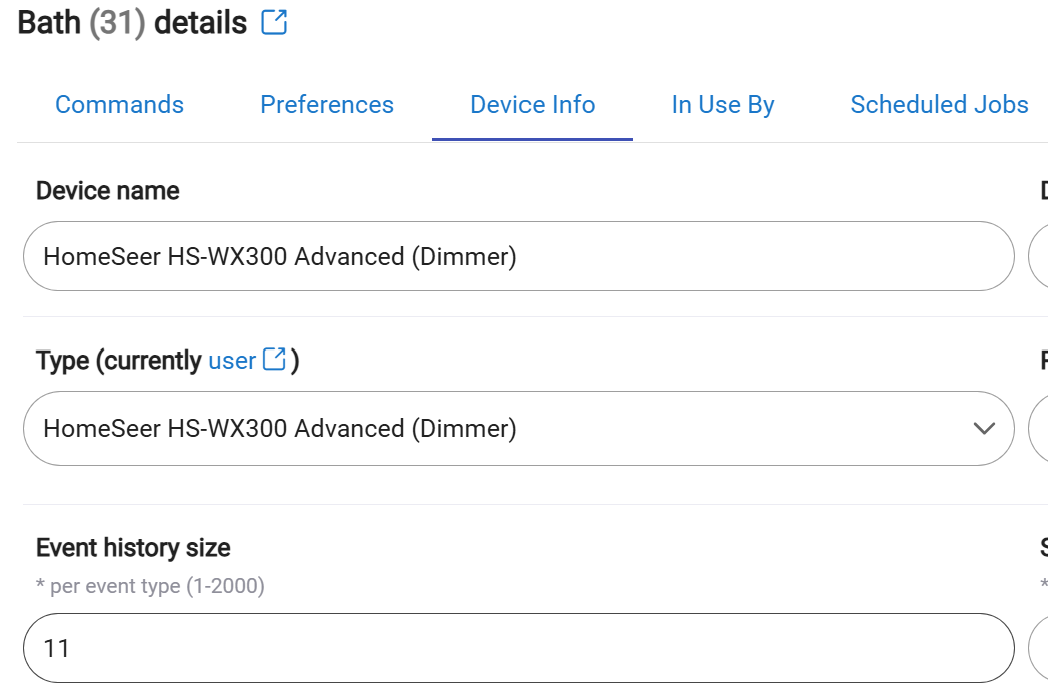Image resolution: width=1048 pixels, height=698 pixels.
Task: Click the Device name text field
Action: coord(519,256)
